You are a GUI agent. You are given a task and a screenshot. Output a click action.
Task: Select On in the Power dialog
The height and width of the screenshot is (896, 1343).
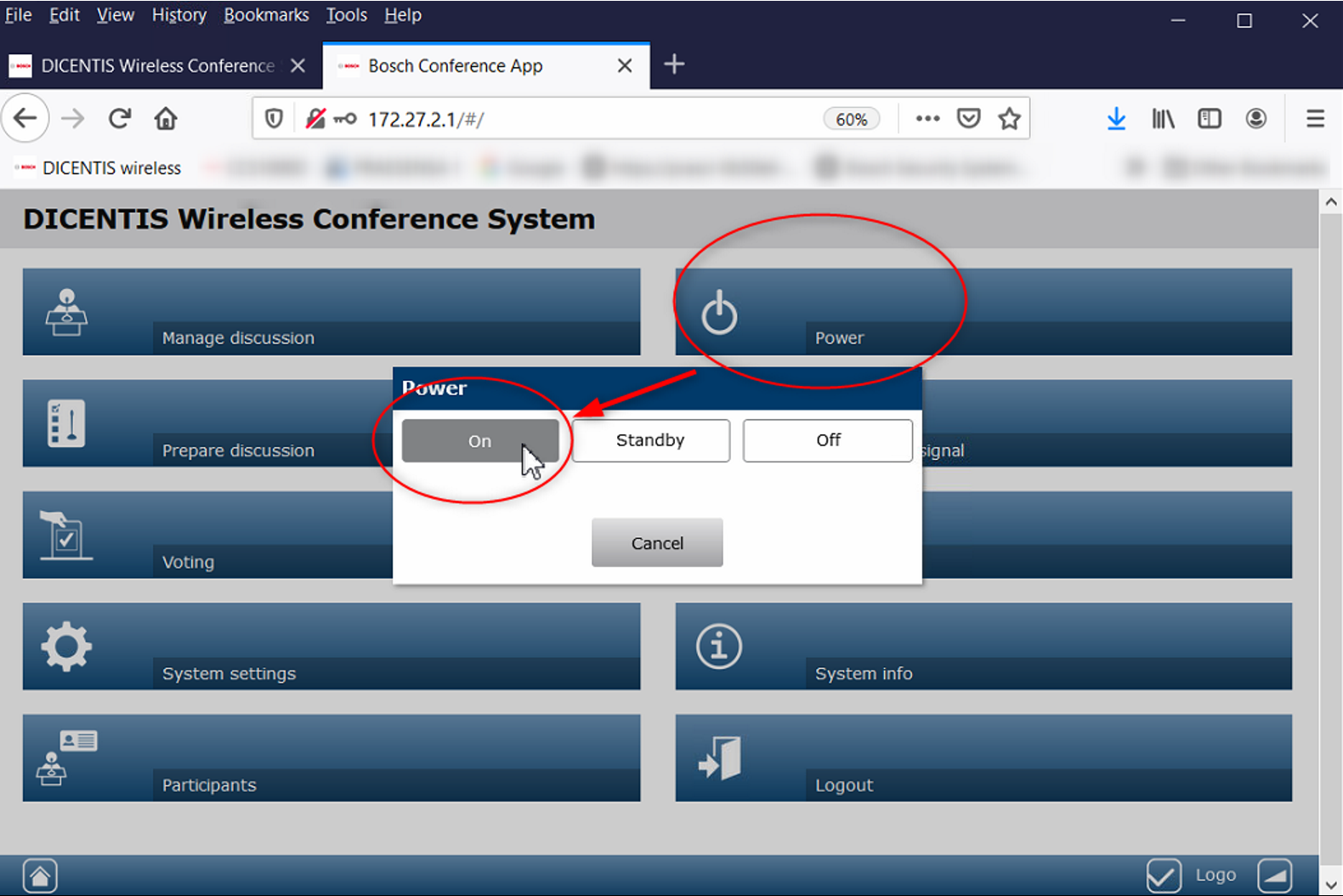pyautogui.click(x=479, y=440)
